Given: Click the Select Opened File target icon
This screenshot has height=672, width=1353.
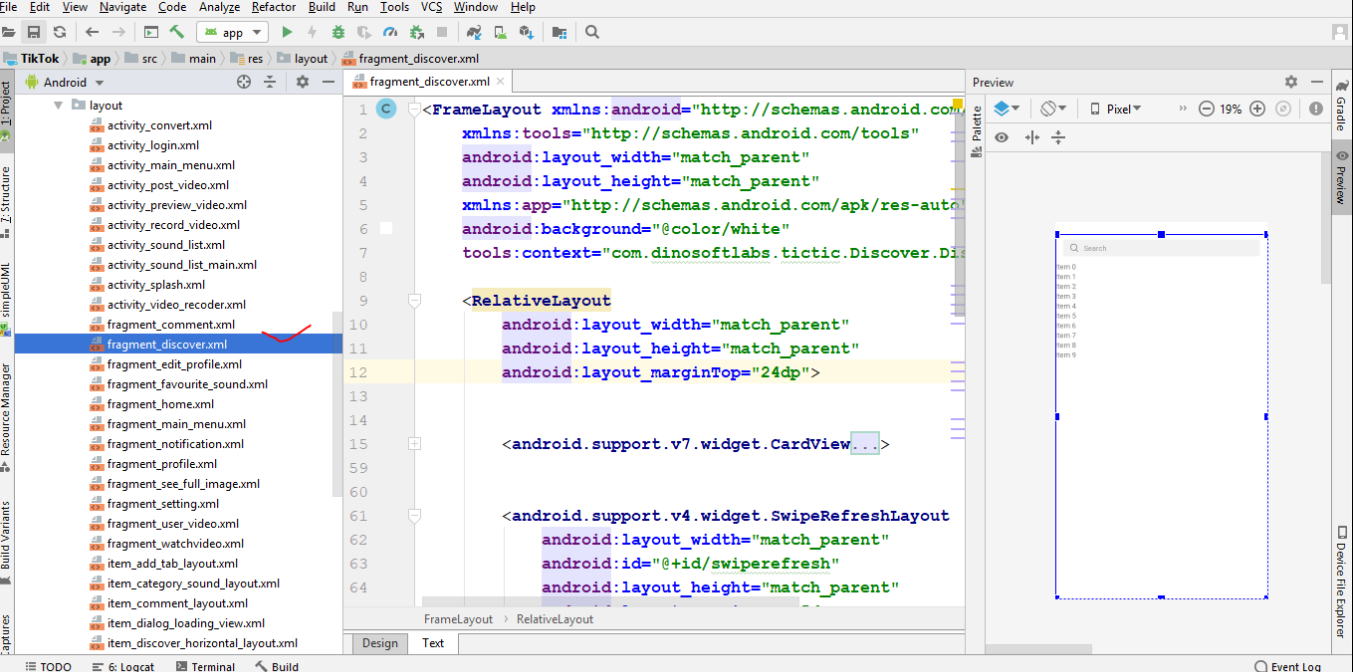Looking at the screenshot, I should [244, 82].
